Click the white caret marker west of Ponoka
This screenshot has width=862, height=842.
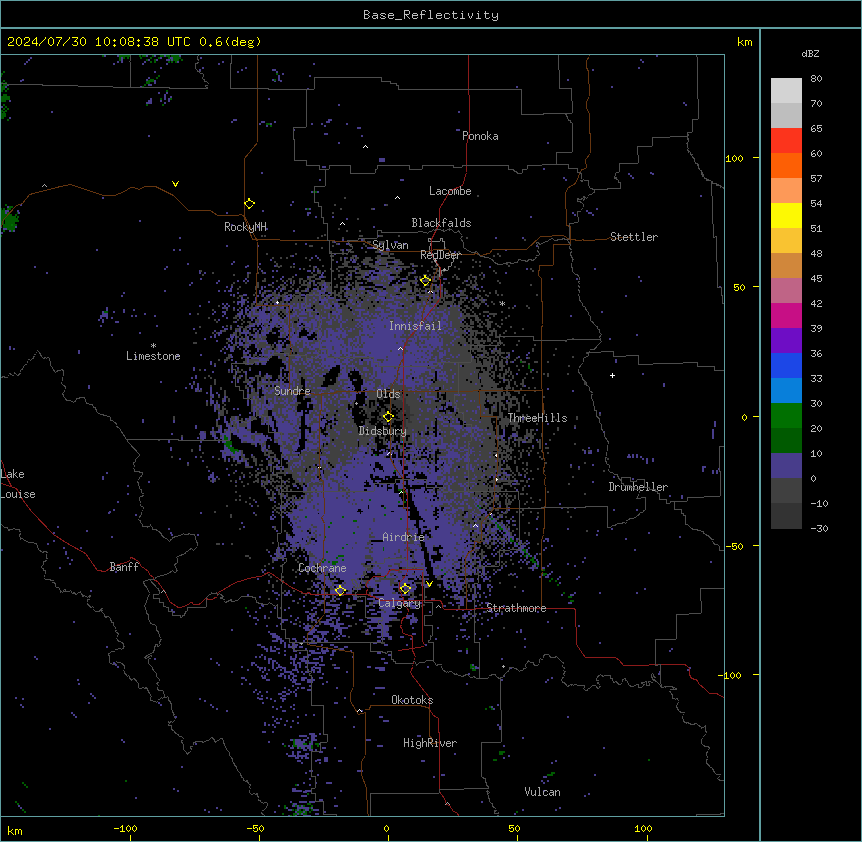[x=365, y=147]
